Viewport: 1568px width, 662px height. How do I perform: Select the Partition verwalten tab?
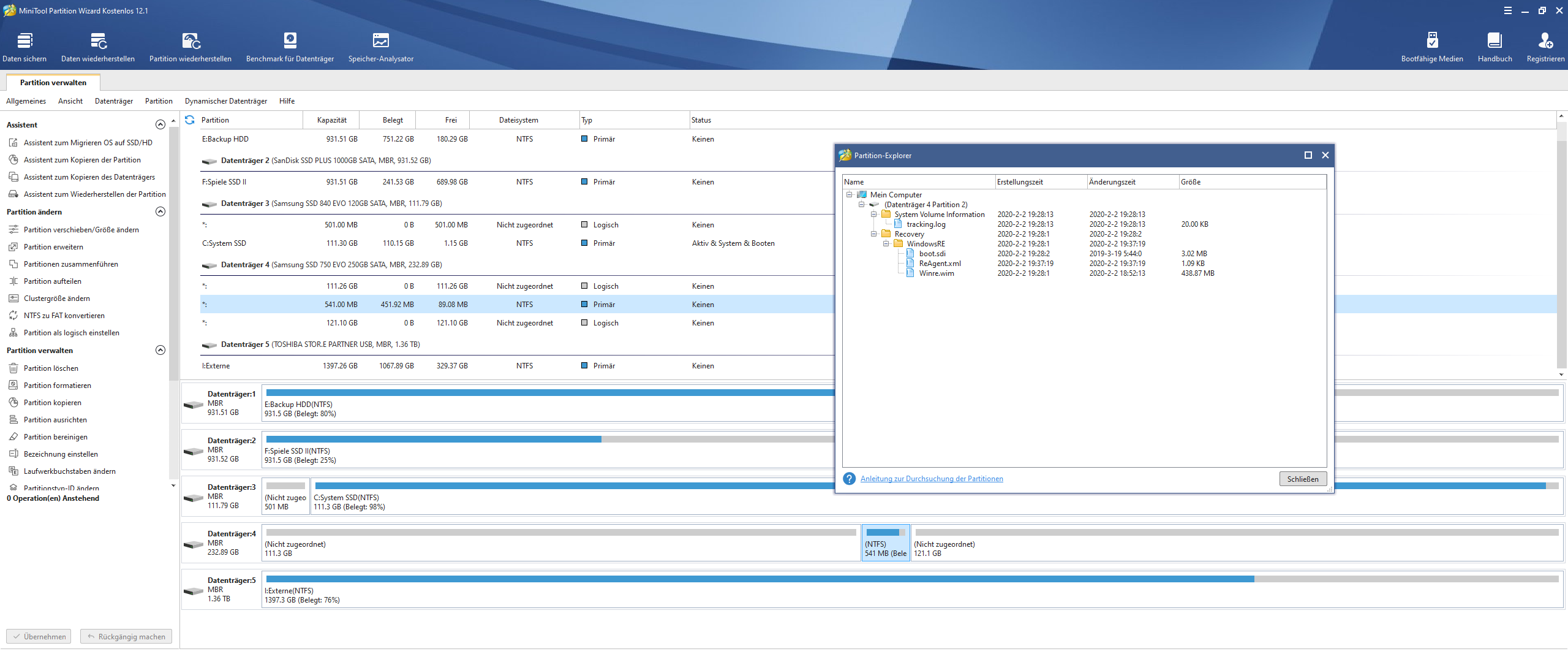[53, 83]
